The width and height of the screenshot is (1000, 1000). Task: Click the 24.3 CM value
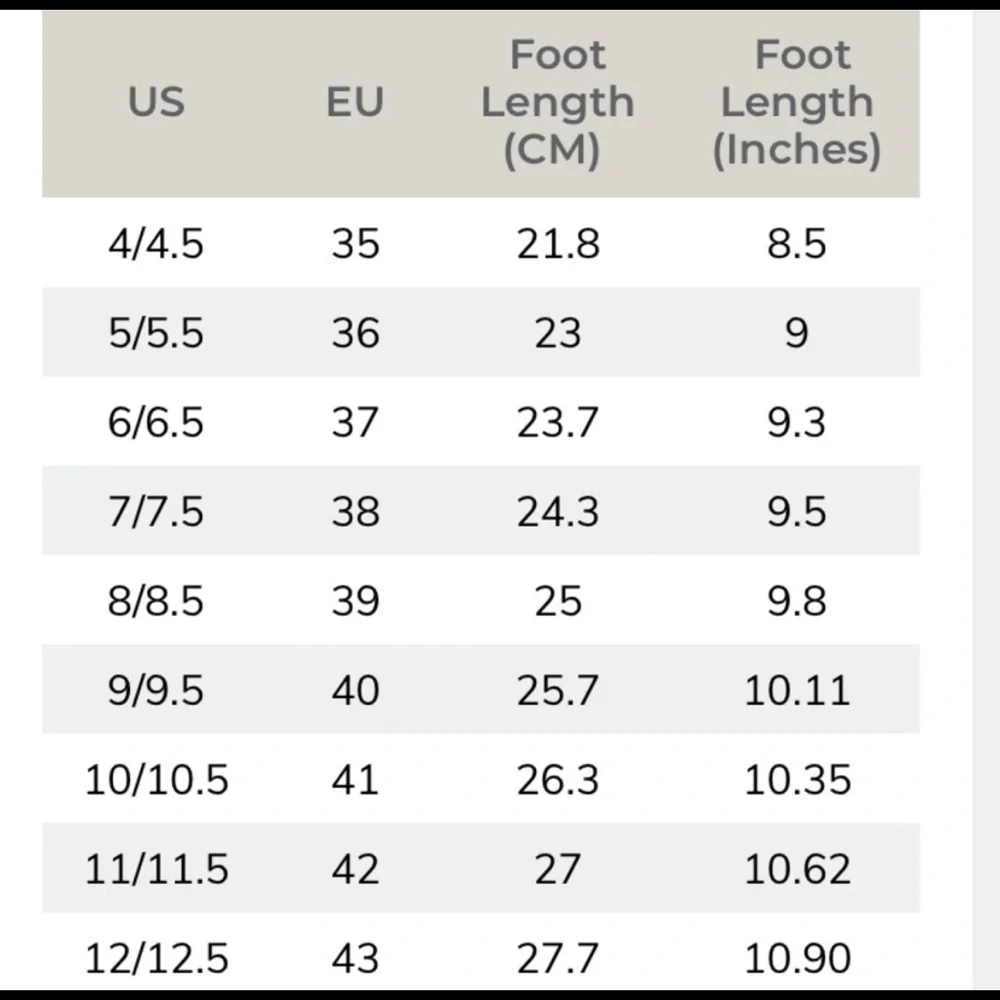[557, 511]
